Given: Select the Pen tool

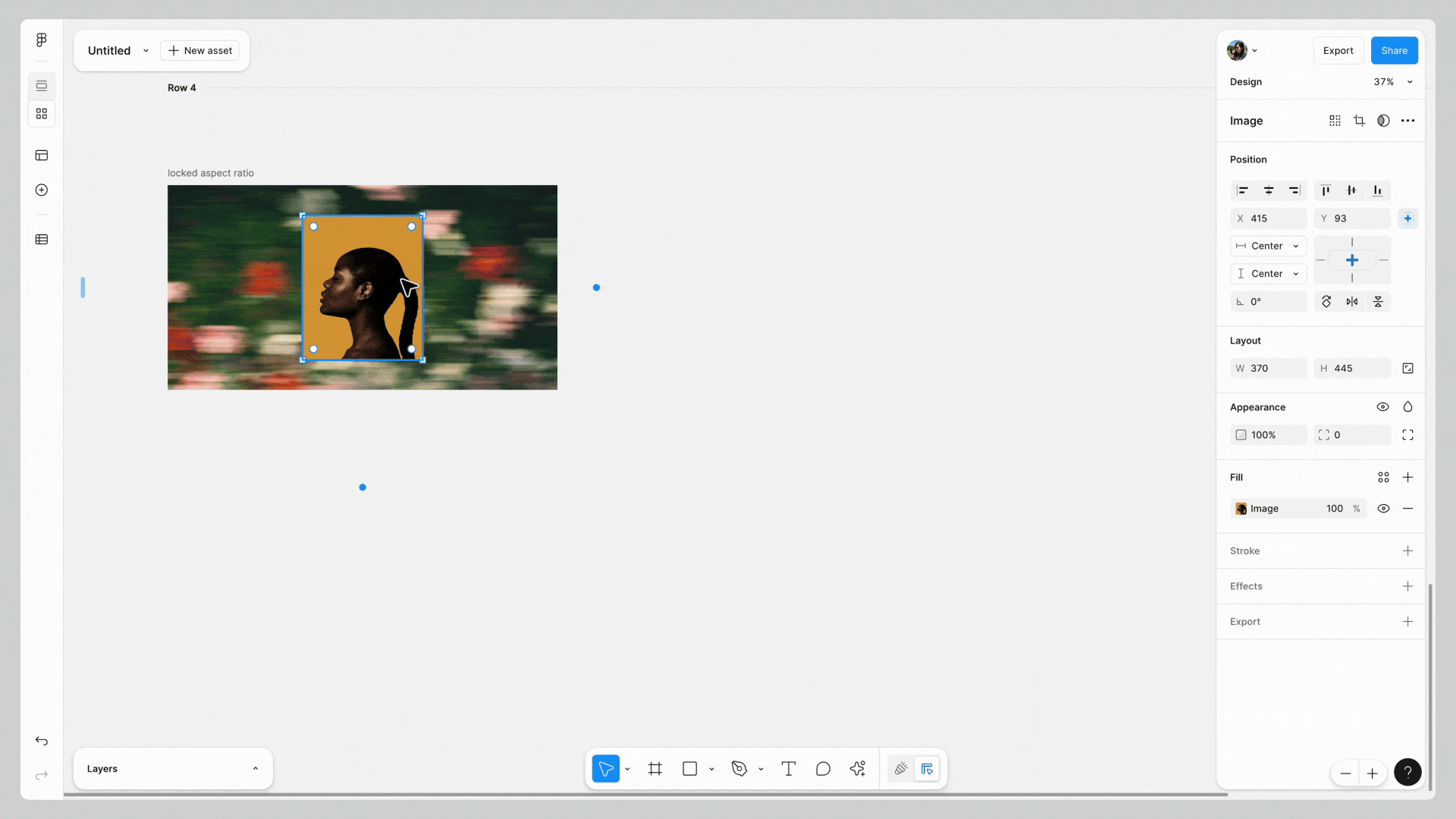Looking at the screenshot, I should pyautogui.click(x=739, y=769).
